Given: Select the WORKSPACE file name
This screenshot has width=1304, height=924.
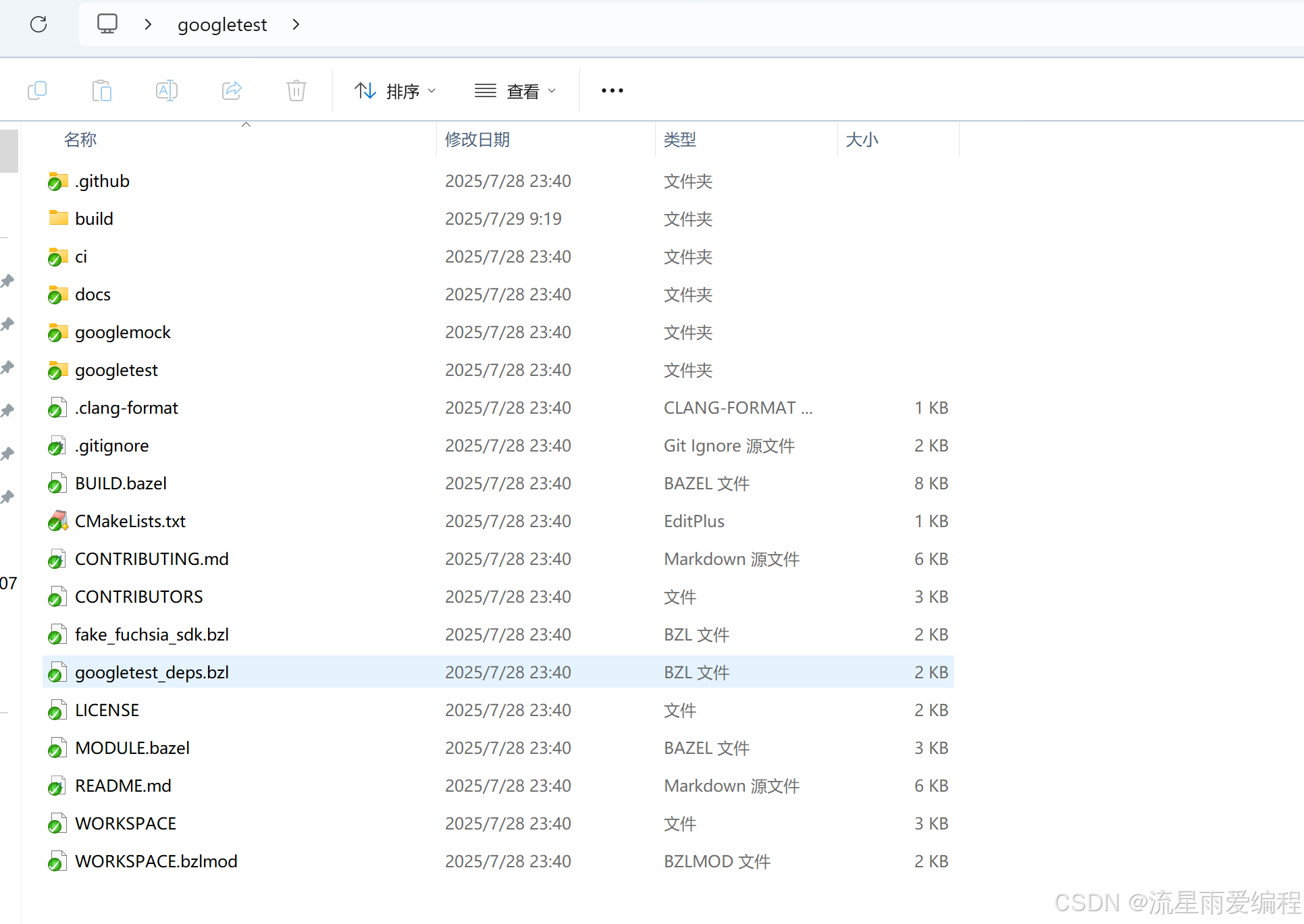Looking at the screenshot, I should (126, 823).
